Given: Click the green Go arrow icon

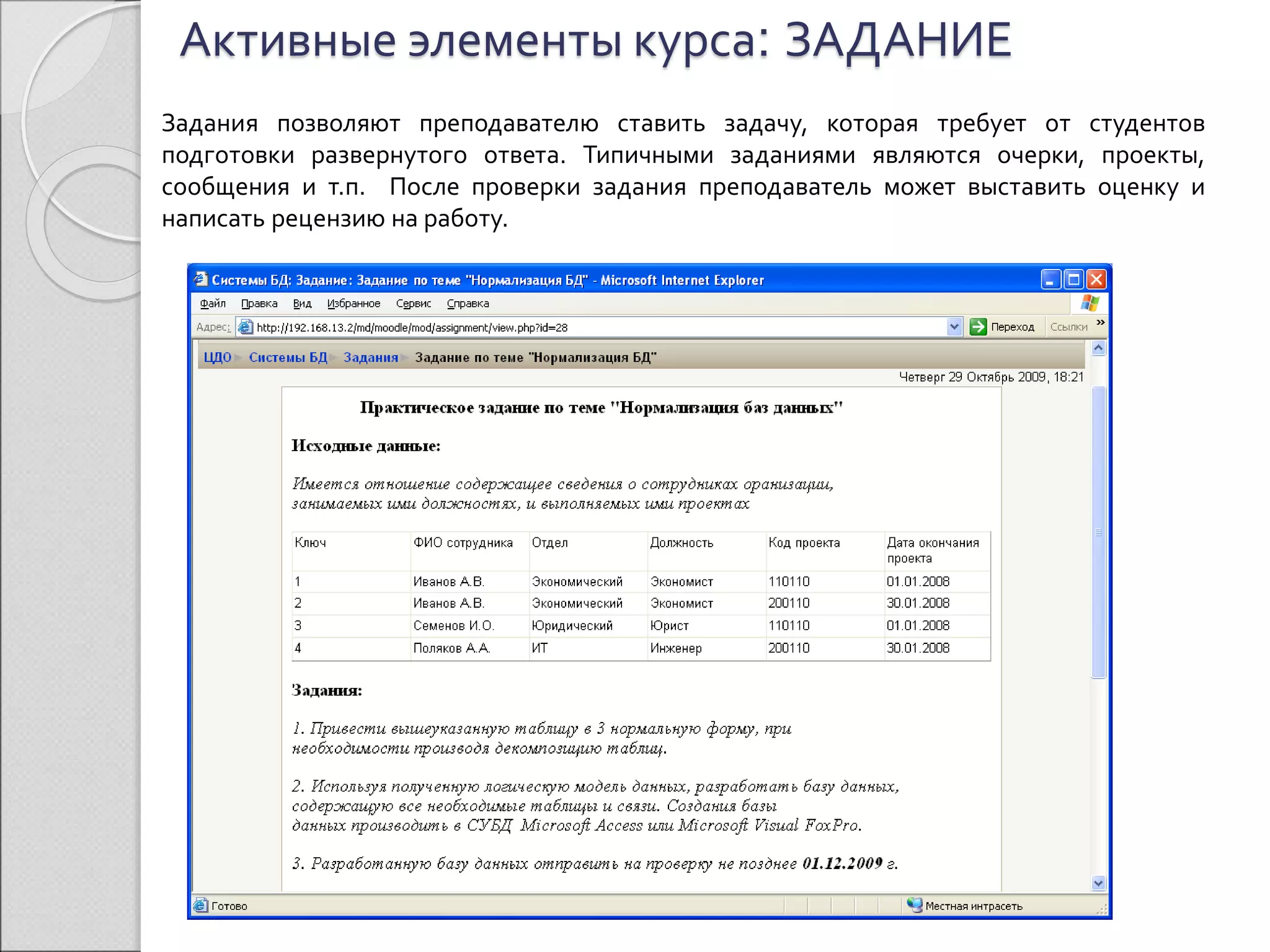Looking at the screenshot, I should pos(978,327).
